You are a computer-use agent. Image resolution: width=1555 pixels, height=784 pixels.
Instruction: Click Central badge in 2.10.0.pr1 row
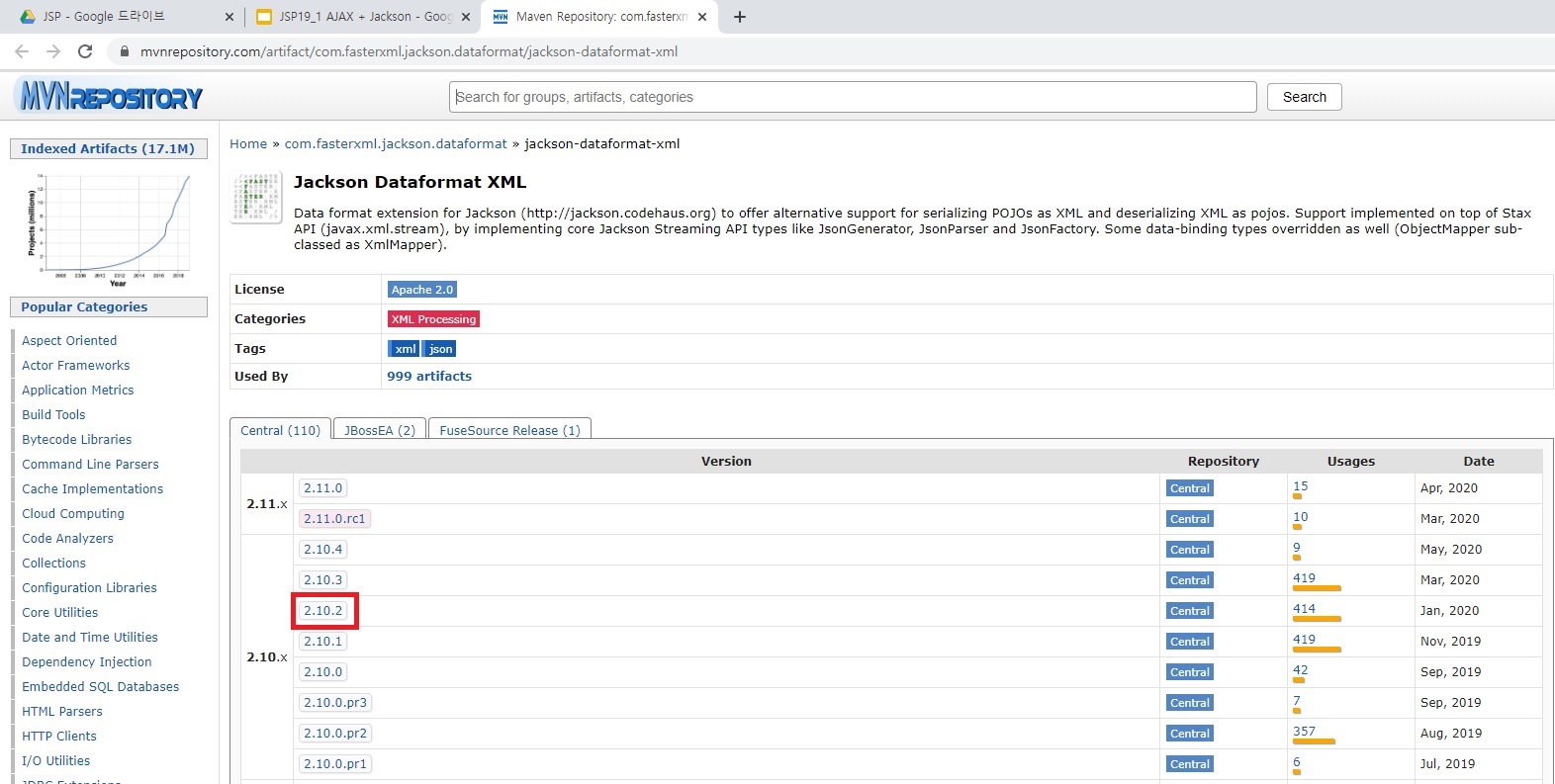point(1190,764)
